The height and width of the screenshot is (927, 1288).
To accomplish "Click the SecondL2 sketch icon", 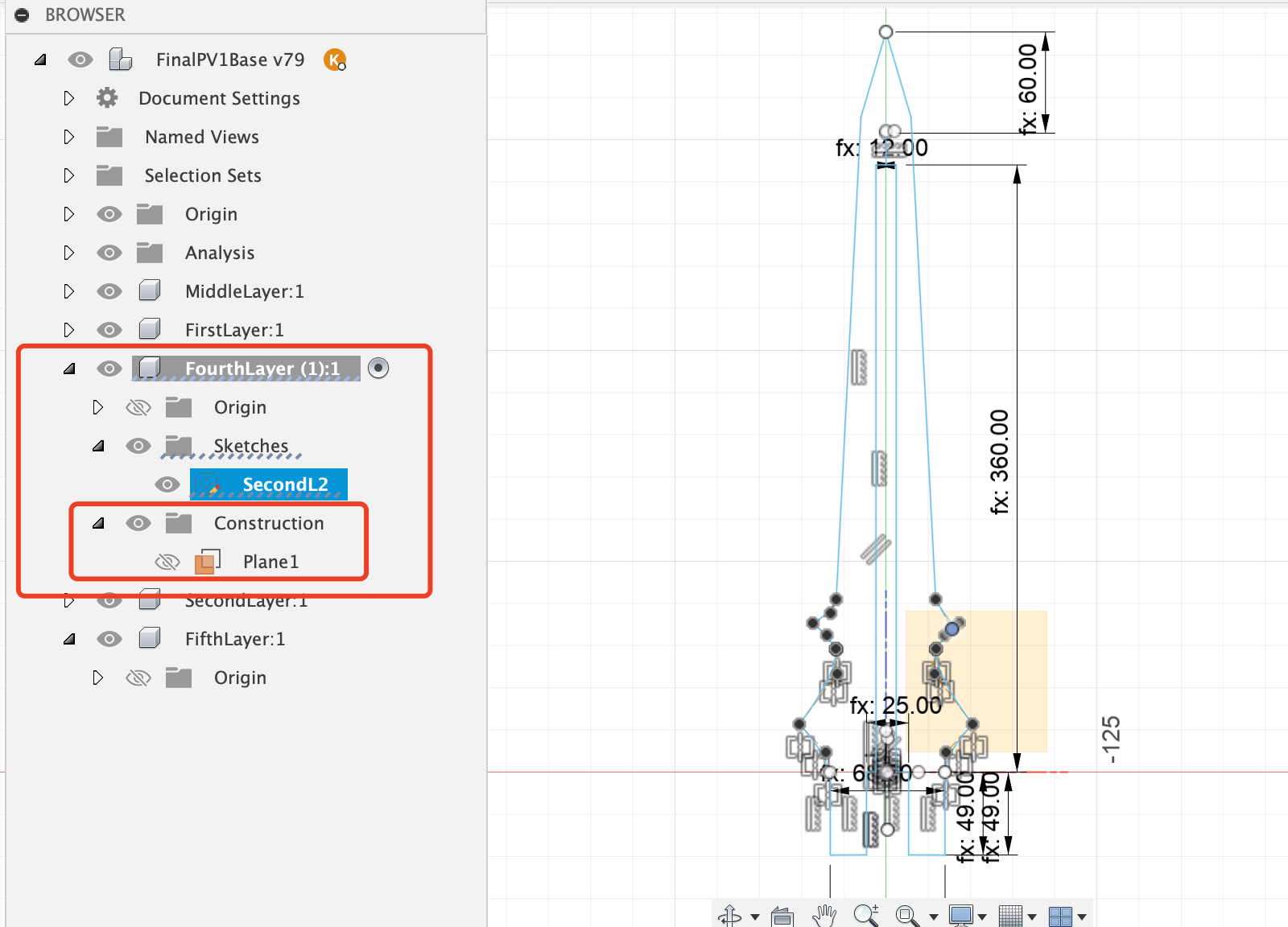I will pos(209,484).
